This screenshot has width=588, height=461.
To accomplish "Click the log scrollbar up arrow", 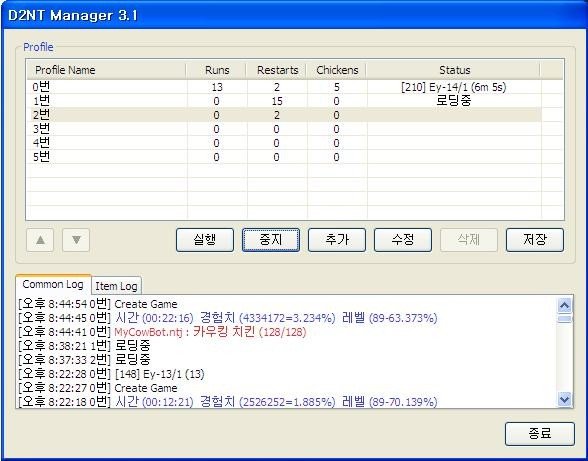I will click(x=564, y=306).
